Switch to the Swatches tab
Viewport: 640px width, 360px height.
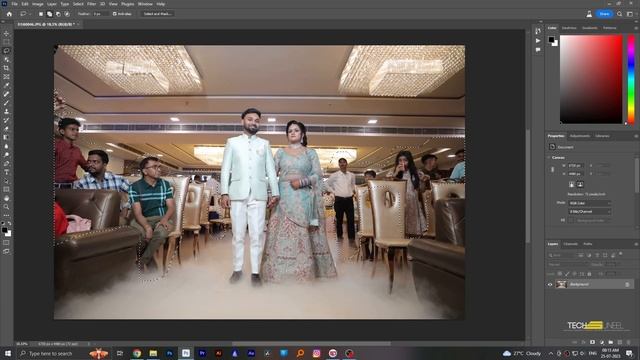coord(569,28)
